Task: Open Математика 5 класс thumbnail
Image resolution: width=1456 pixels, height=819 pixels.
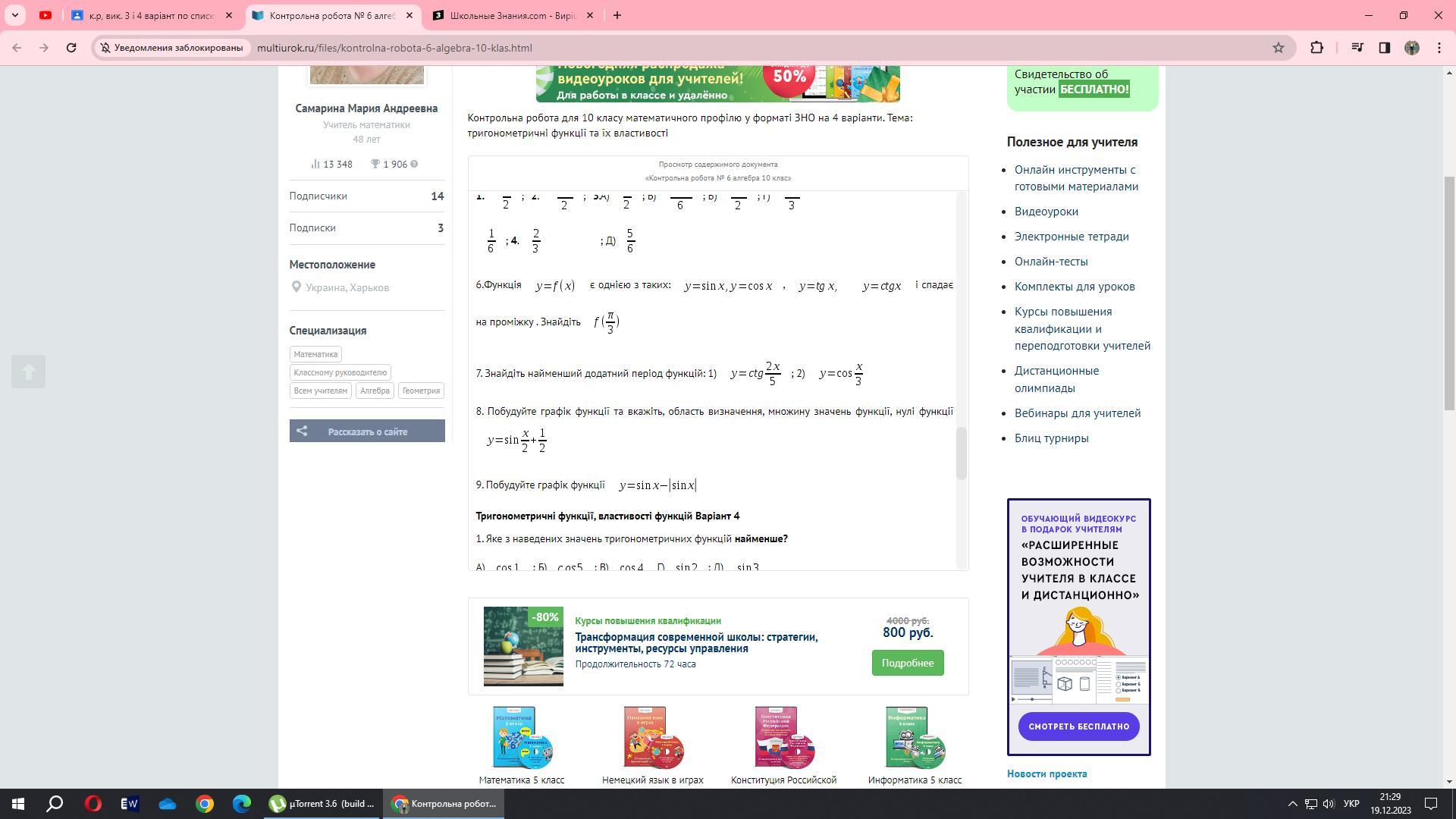Action: point(522,738)
